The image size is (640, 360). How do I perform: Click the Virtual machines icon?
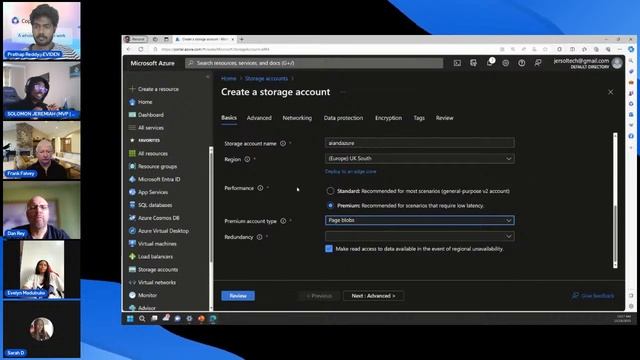click(x=132, y=244)
